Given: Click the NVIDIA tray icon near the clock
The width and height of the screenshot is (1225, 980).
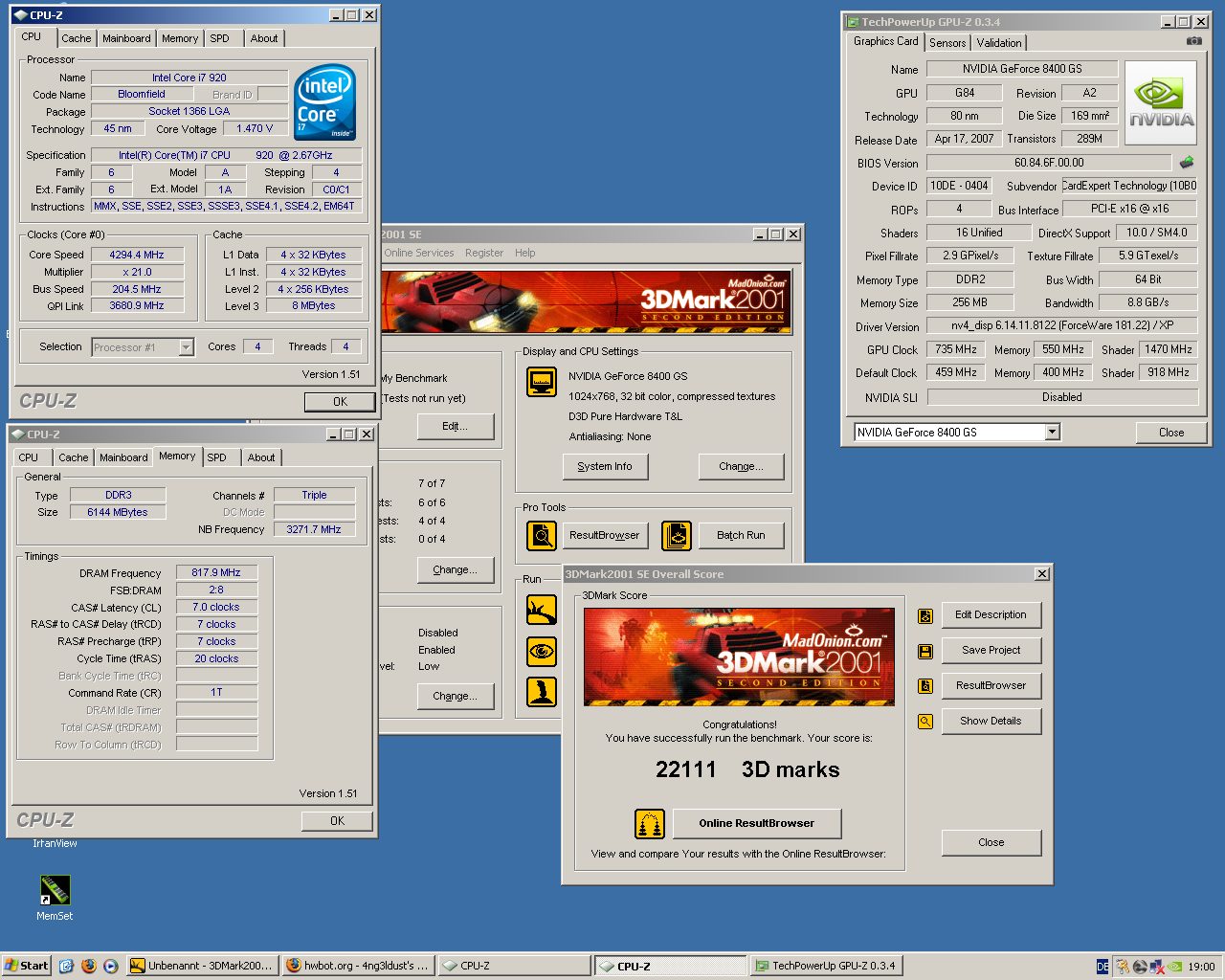Looking at the screenshot, I should pos(1174,967).
